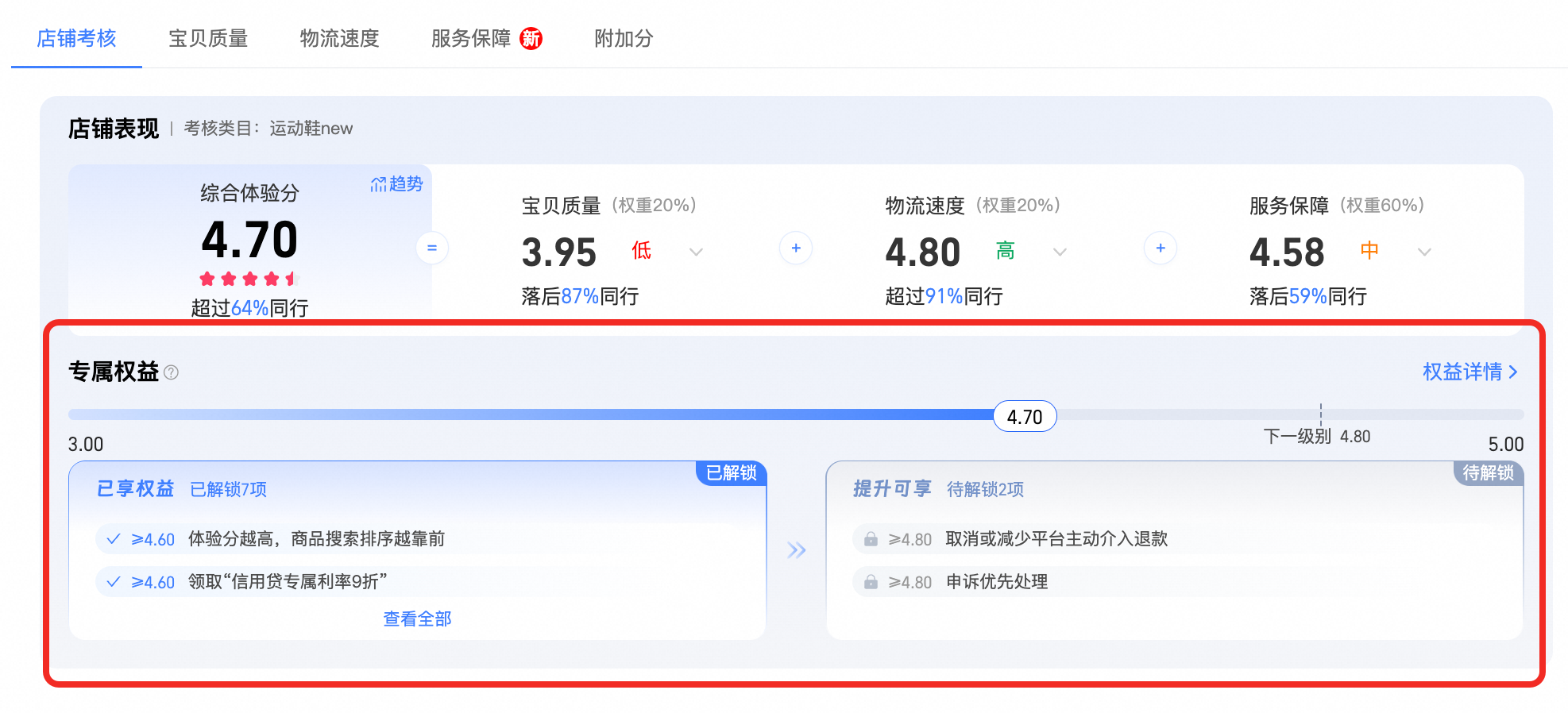Open 权益详情 link
Viewport: 1568px width, 713px height.
tap(1470, 372)
